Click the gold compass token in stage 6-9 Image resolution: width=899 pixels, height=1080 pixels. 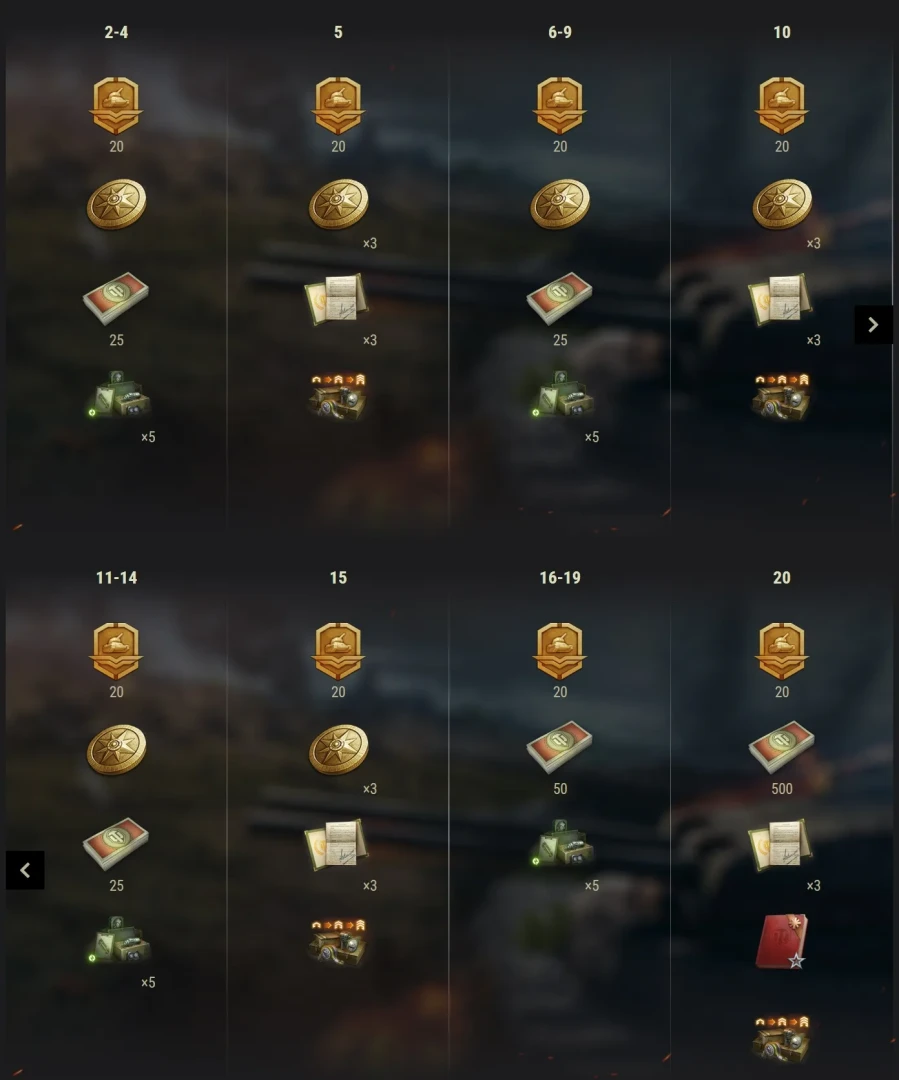(560, 204)
